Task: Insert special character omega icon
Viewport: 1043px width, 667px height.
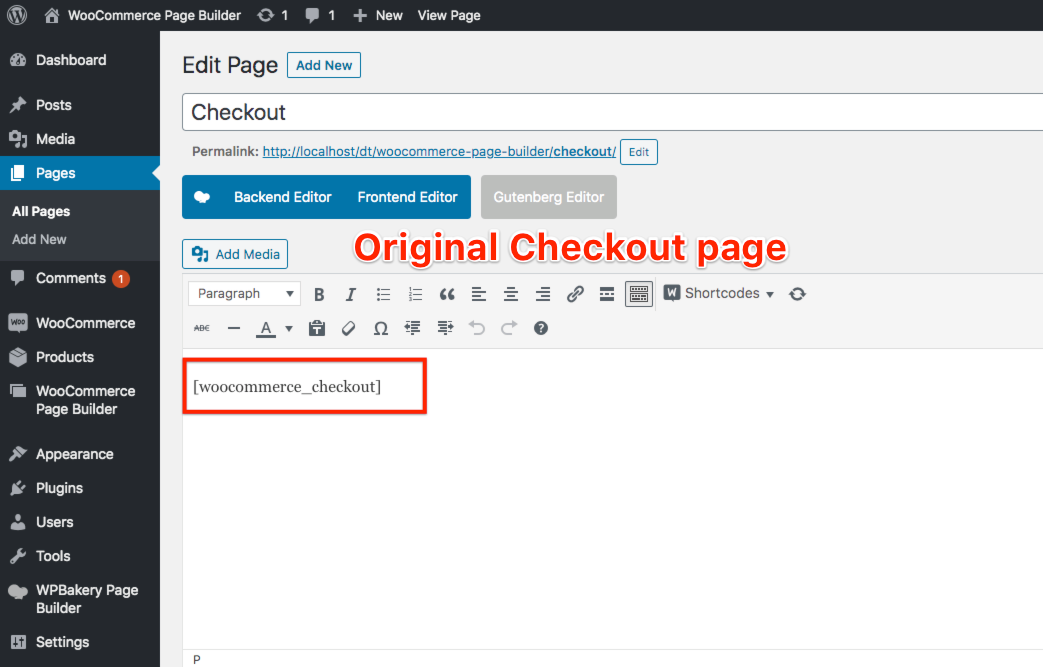Action: 380,328
